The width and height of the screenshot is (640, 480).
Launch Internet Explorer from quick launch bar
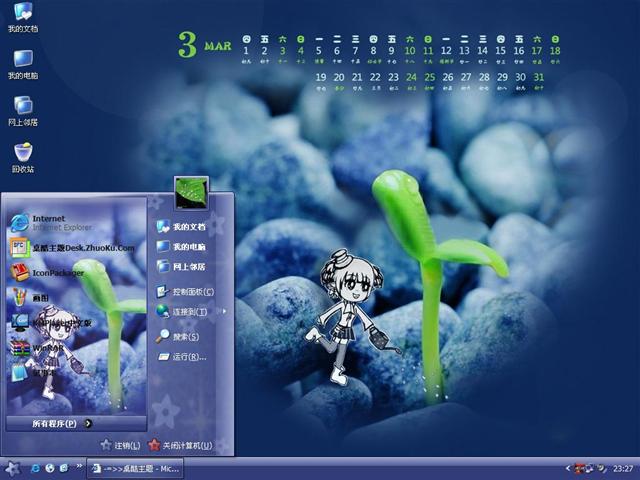[36, 468]
